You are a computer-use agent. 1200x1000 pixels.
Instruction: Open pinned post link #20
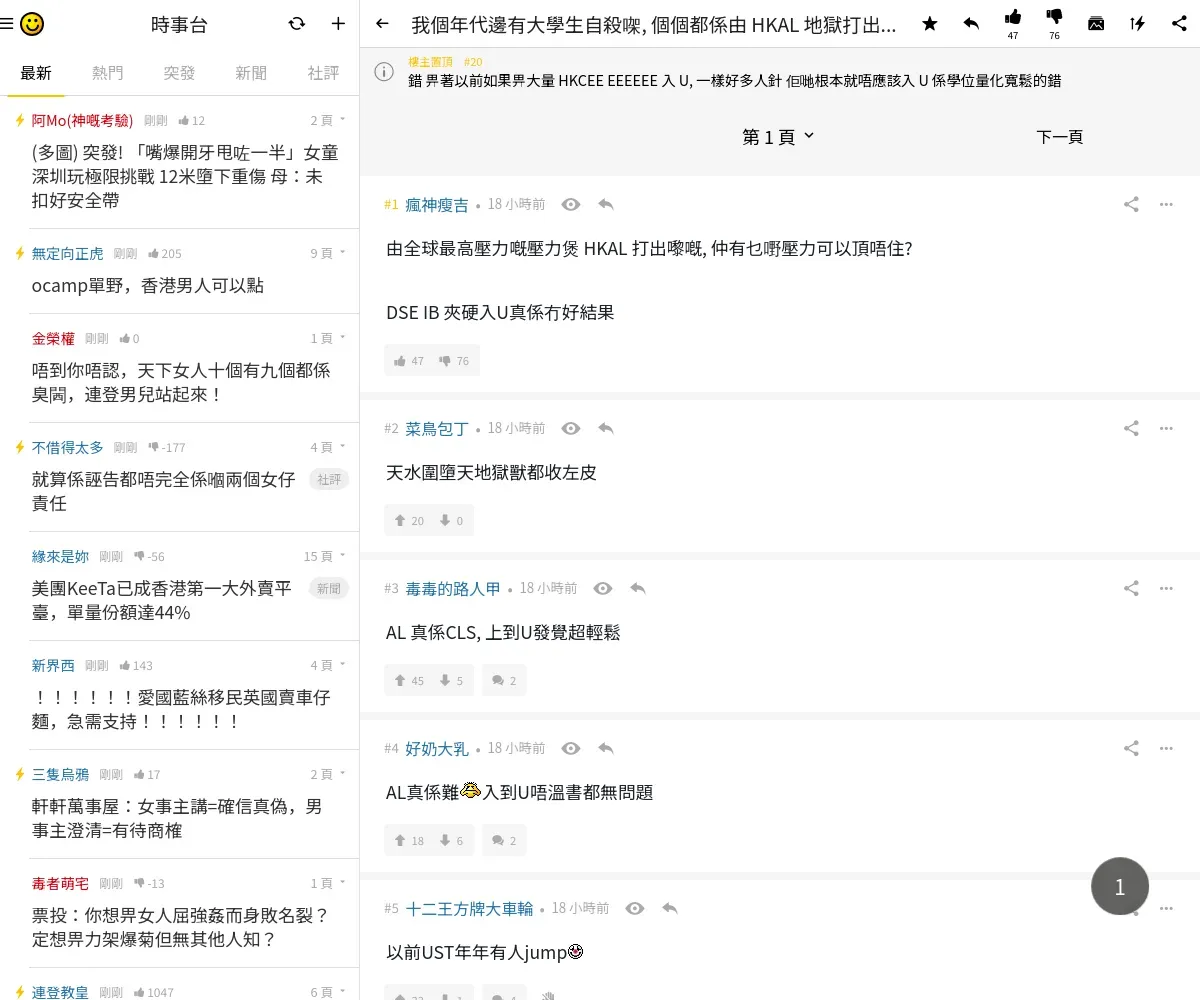click(473, 62)
